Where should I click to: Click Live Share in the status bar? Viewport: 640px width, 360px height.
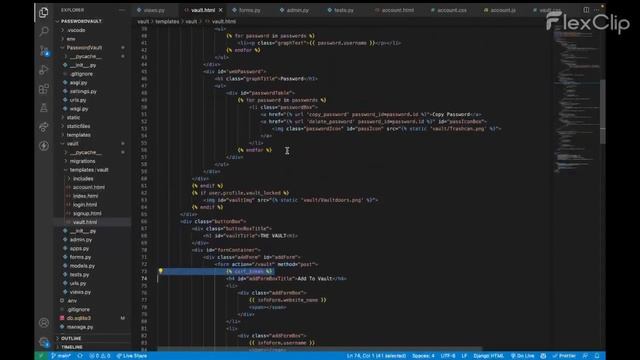[x=131, y=356]
